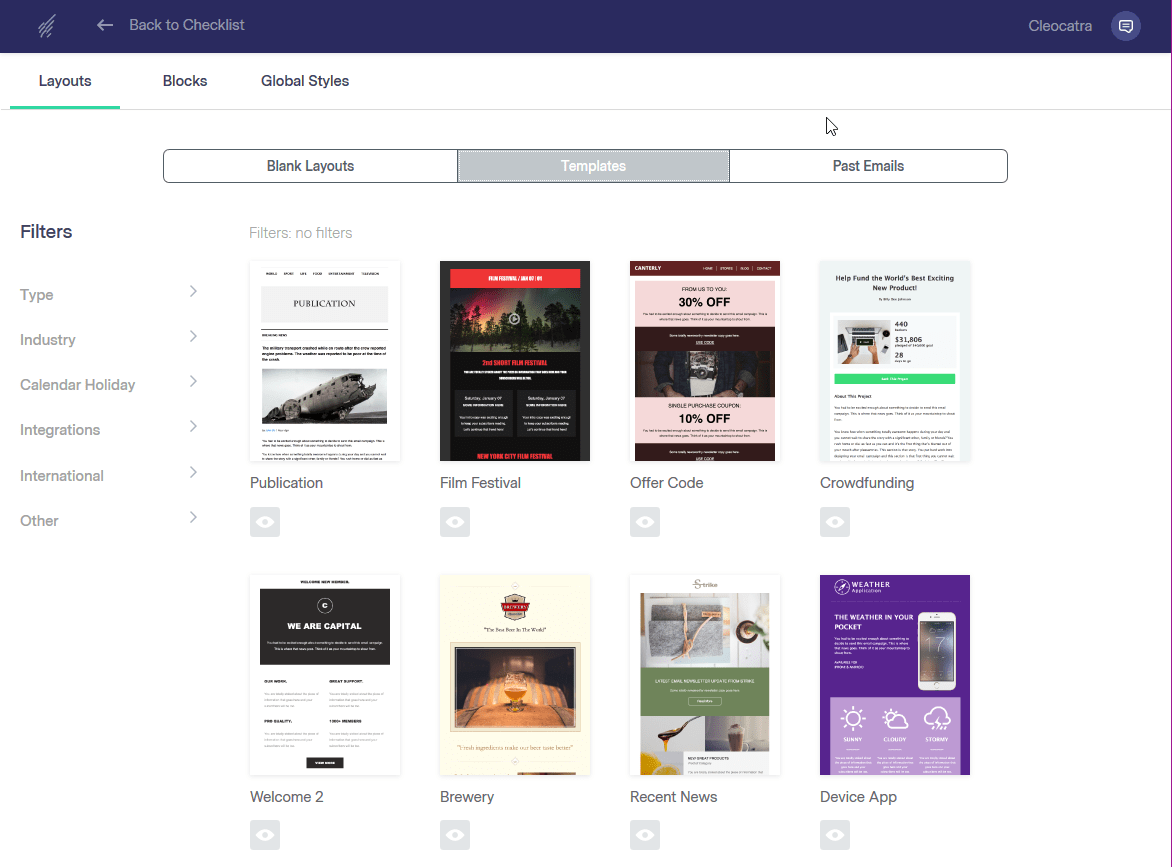Screen dimensions: 1172x867
Task: Click the Brewery template title
Action: (x=467, y=797)
